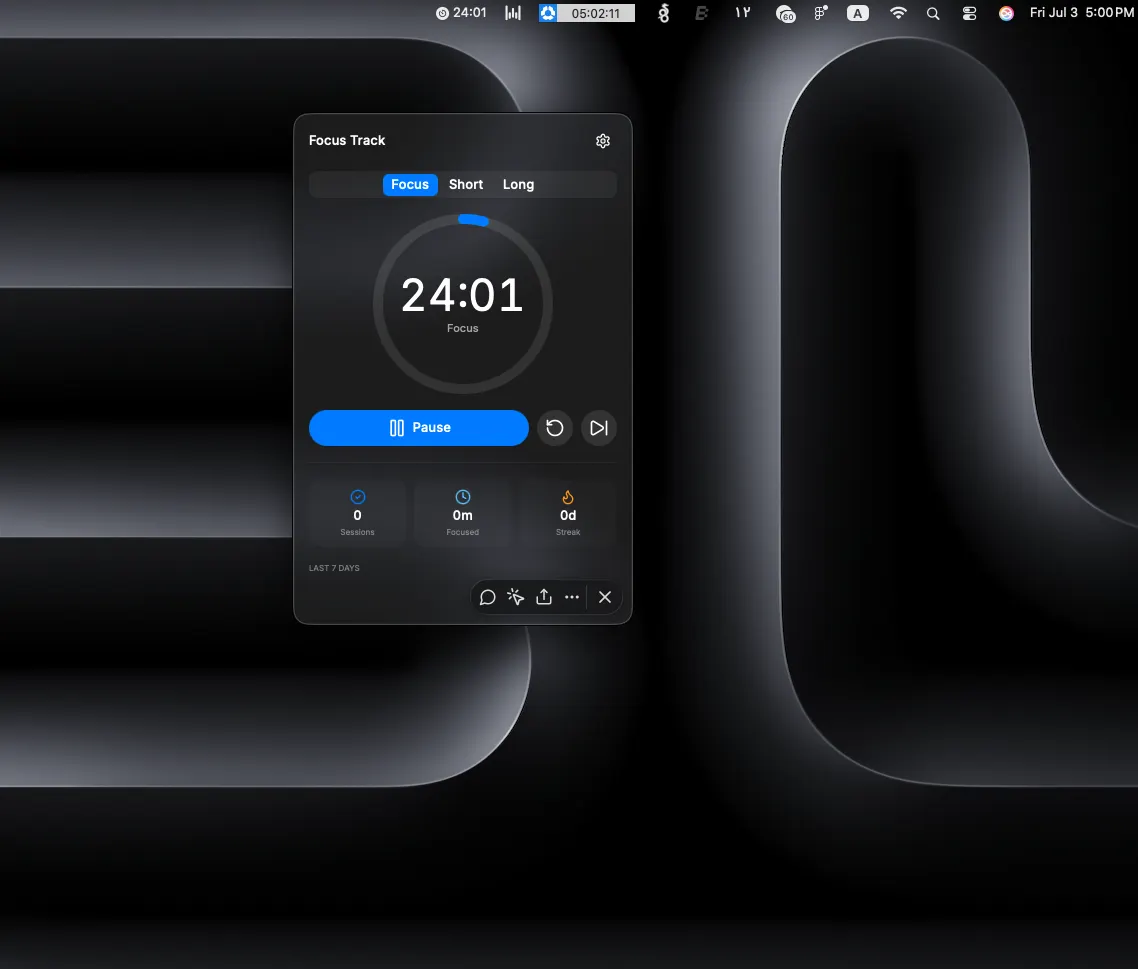Open the Wi-Fi status menu

pos(898,13)
